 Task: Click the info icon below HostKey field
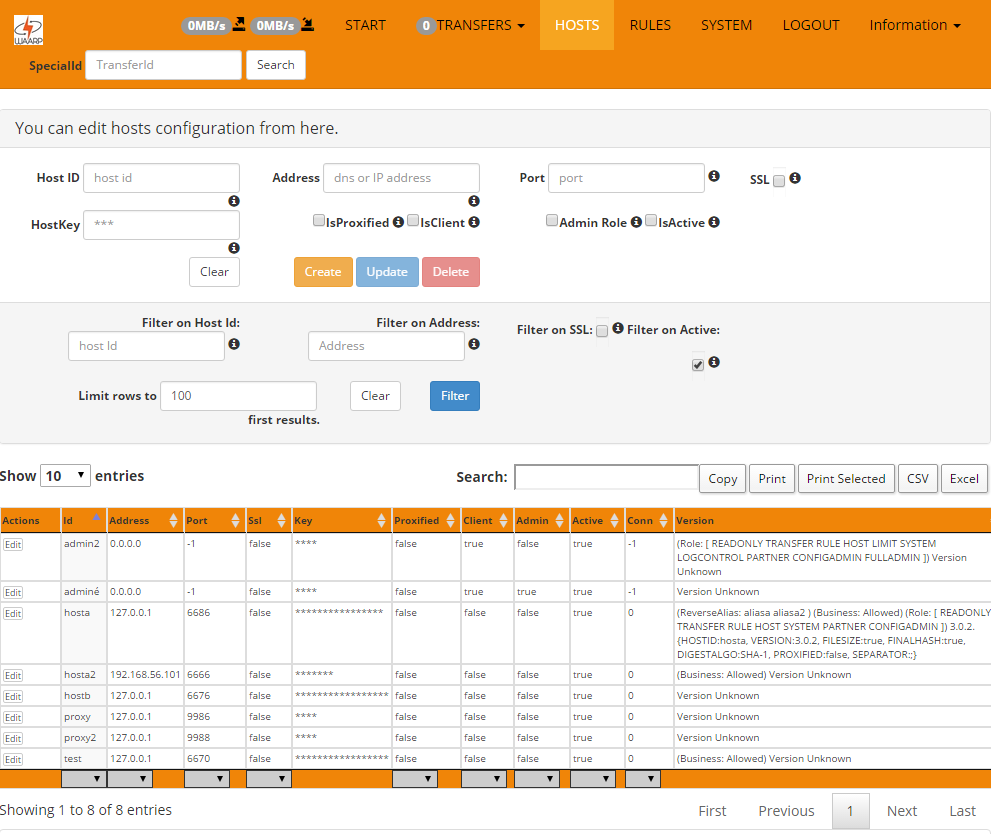234,248
